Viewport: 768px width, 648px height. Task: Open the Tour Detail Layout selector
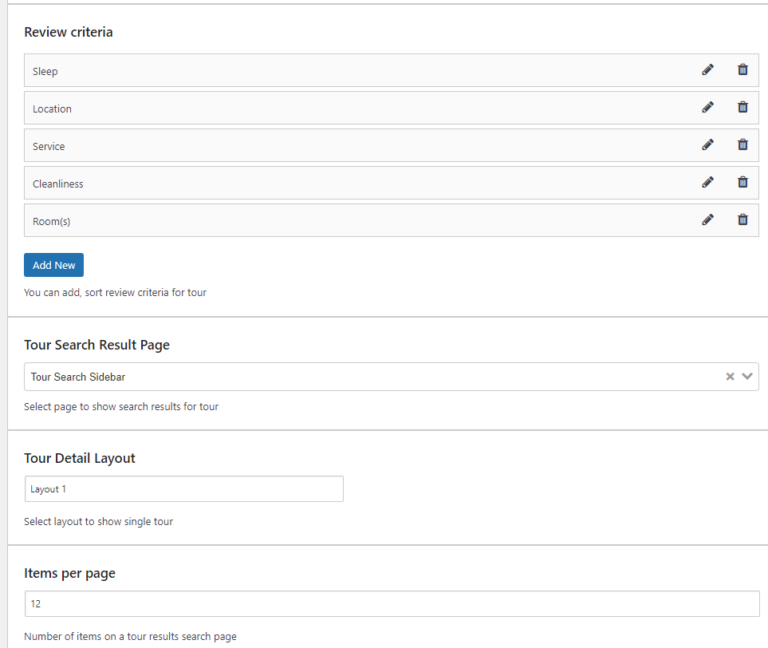184,489
